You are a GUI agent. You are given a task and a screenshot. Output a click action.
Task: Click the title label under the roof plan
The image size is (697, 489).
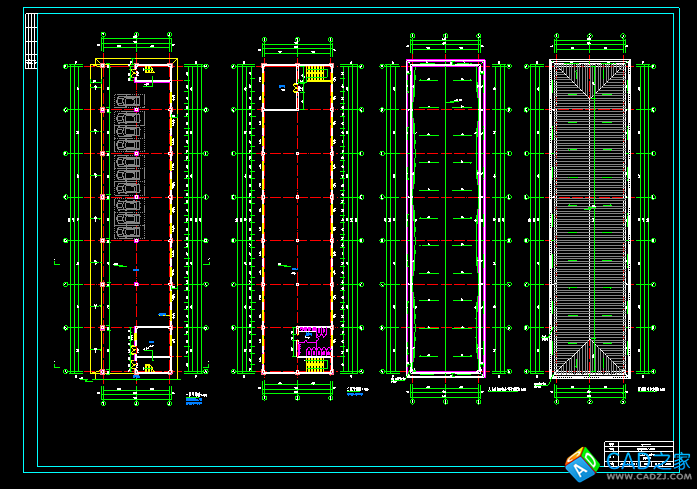point(650,388)
